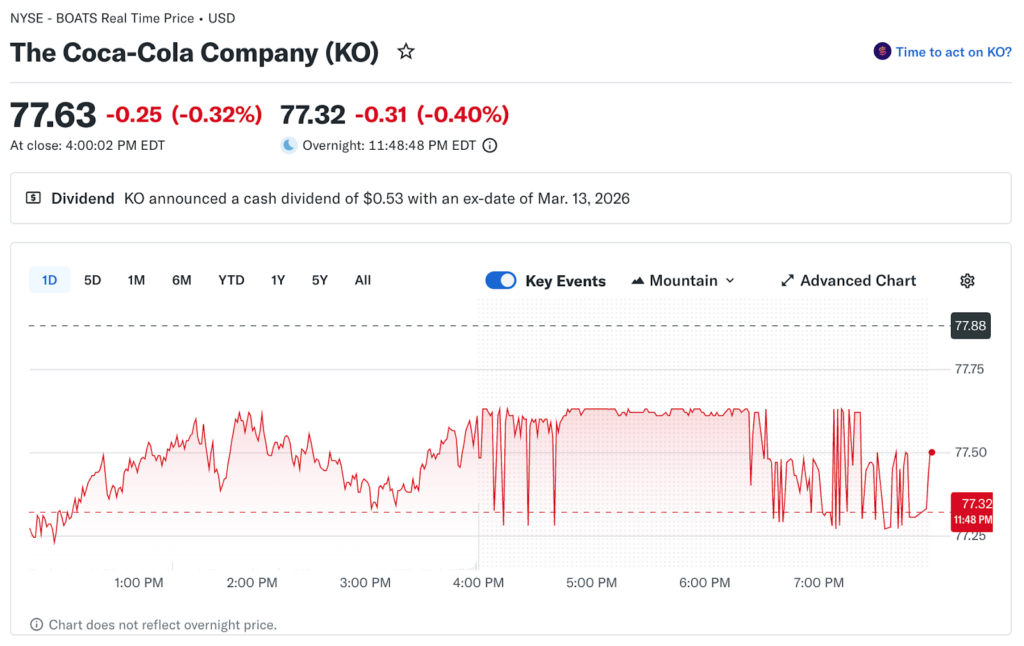Click the 77.88 previous close label
The height and width of the screenshot is (646, 1024).
tap(970, 326)
